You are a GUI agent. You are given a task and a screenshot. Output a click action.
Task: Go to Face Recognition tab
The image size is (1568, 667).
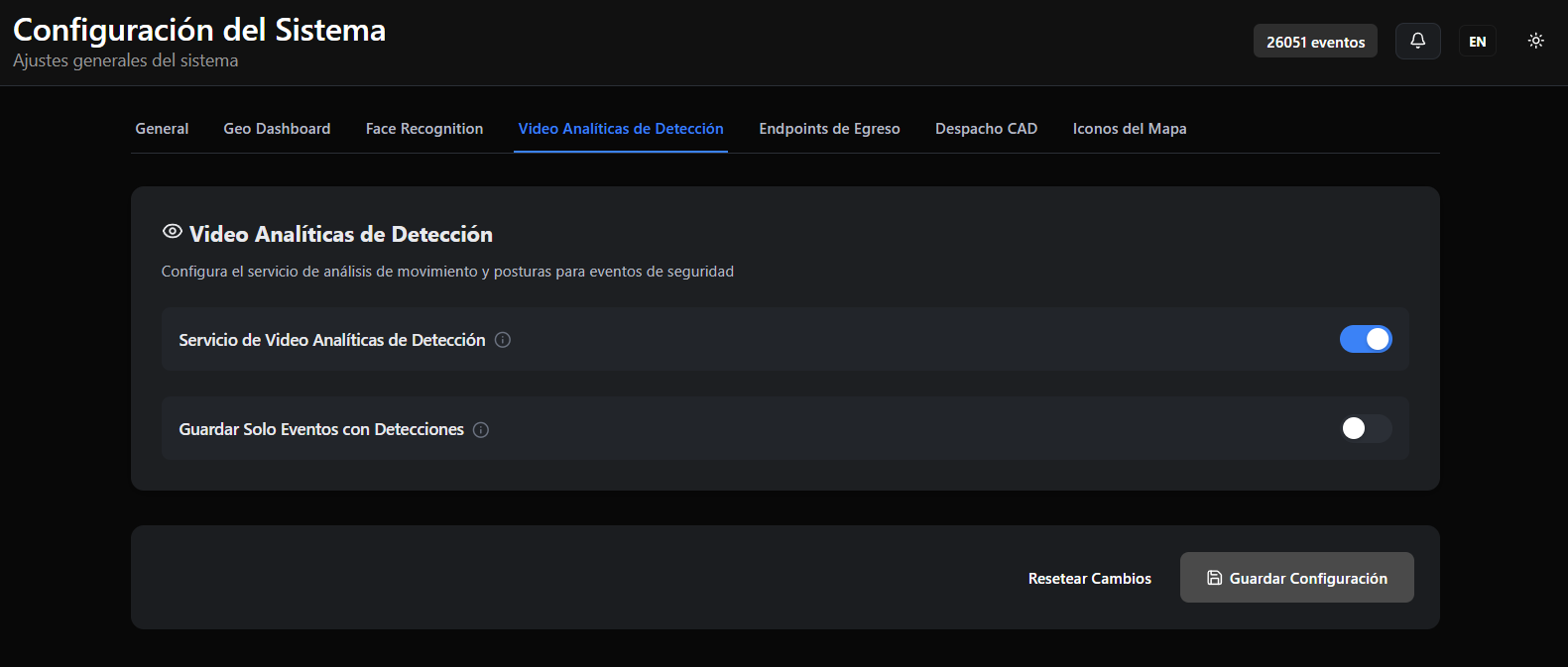(424, 129)
